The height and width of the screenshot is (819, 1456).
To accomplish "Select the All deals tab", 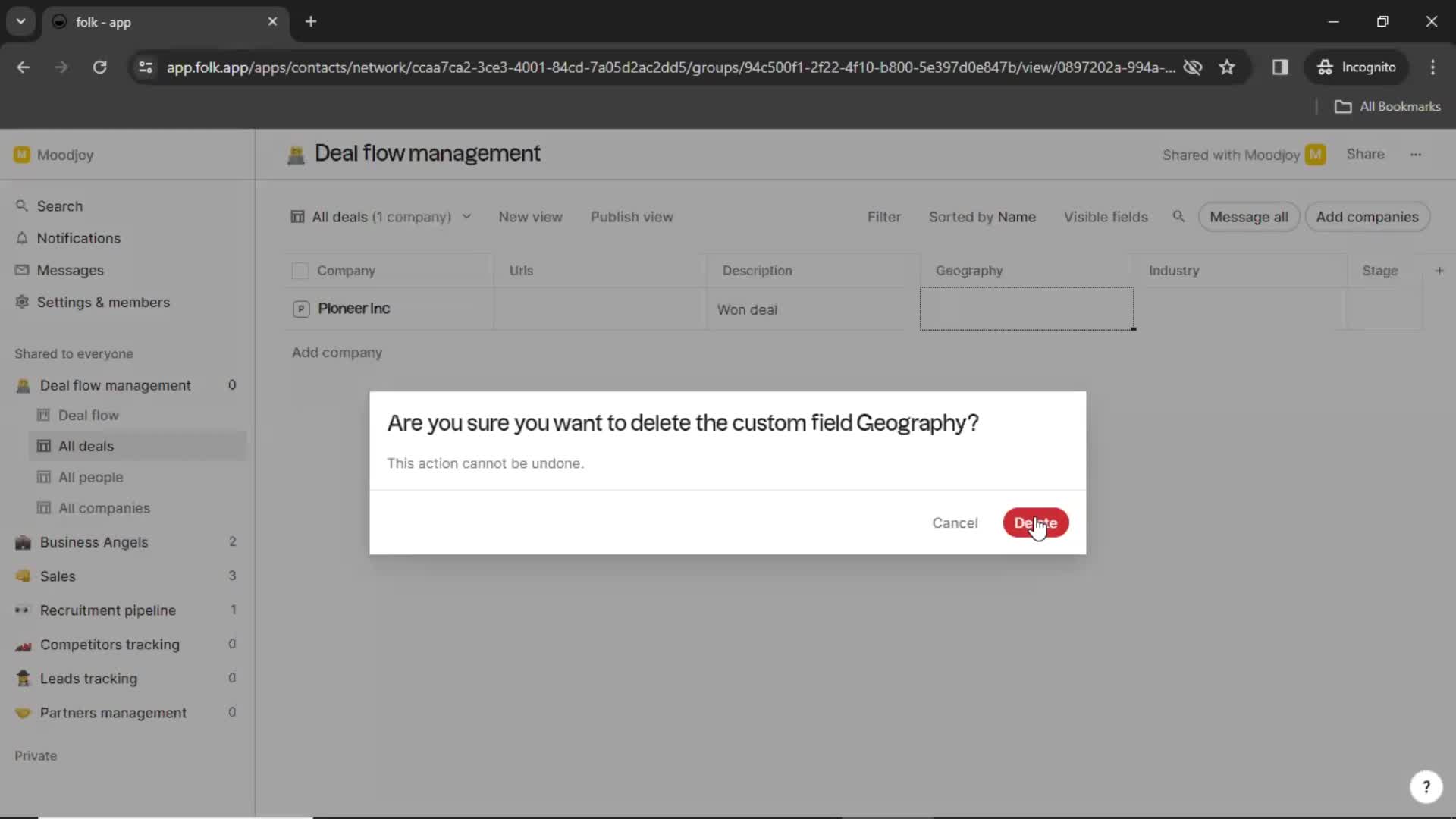I will pos(86,445).
